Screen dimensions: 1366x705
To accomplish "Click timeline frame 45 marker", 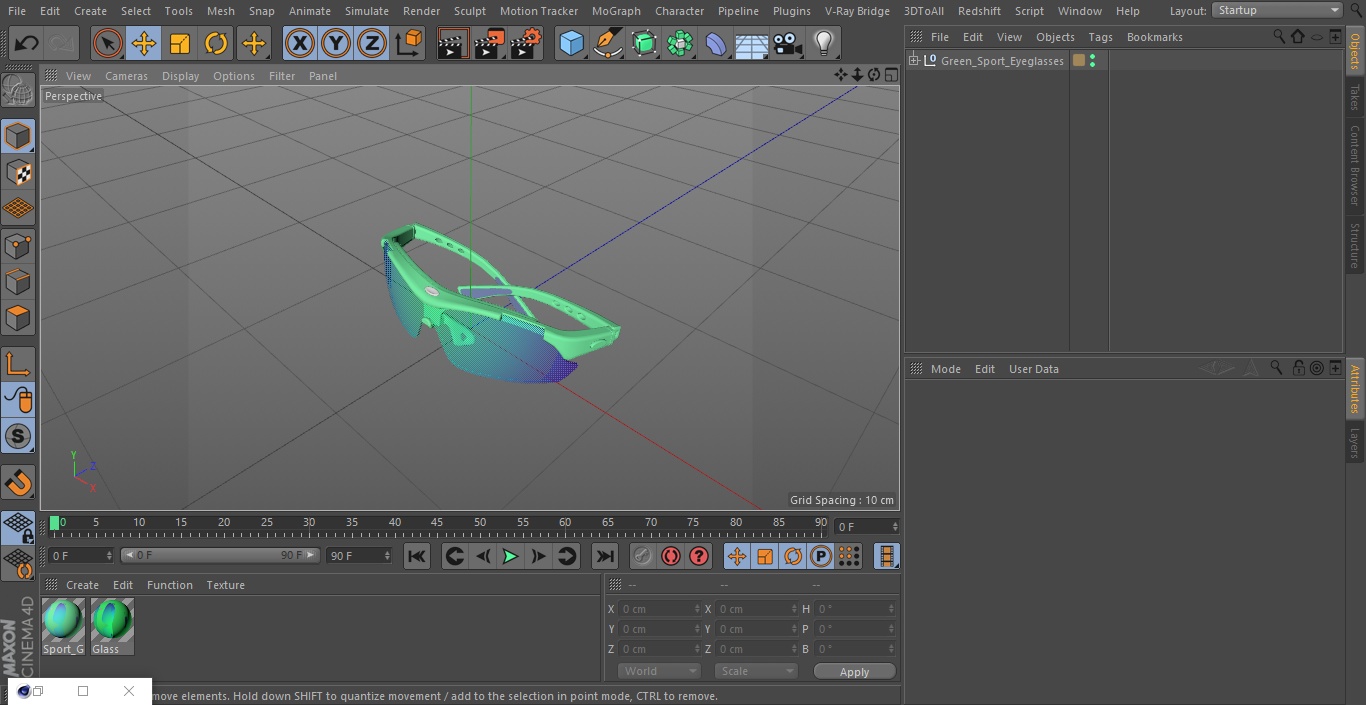I will pos(437,522).
